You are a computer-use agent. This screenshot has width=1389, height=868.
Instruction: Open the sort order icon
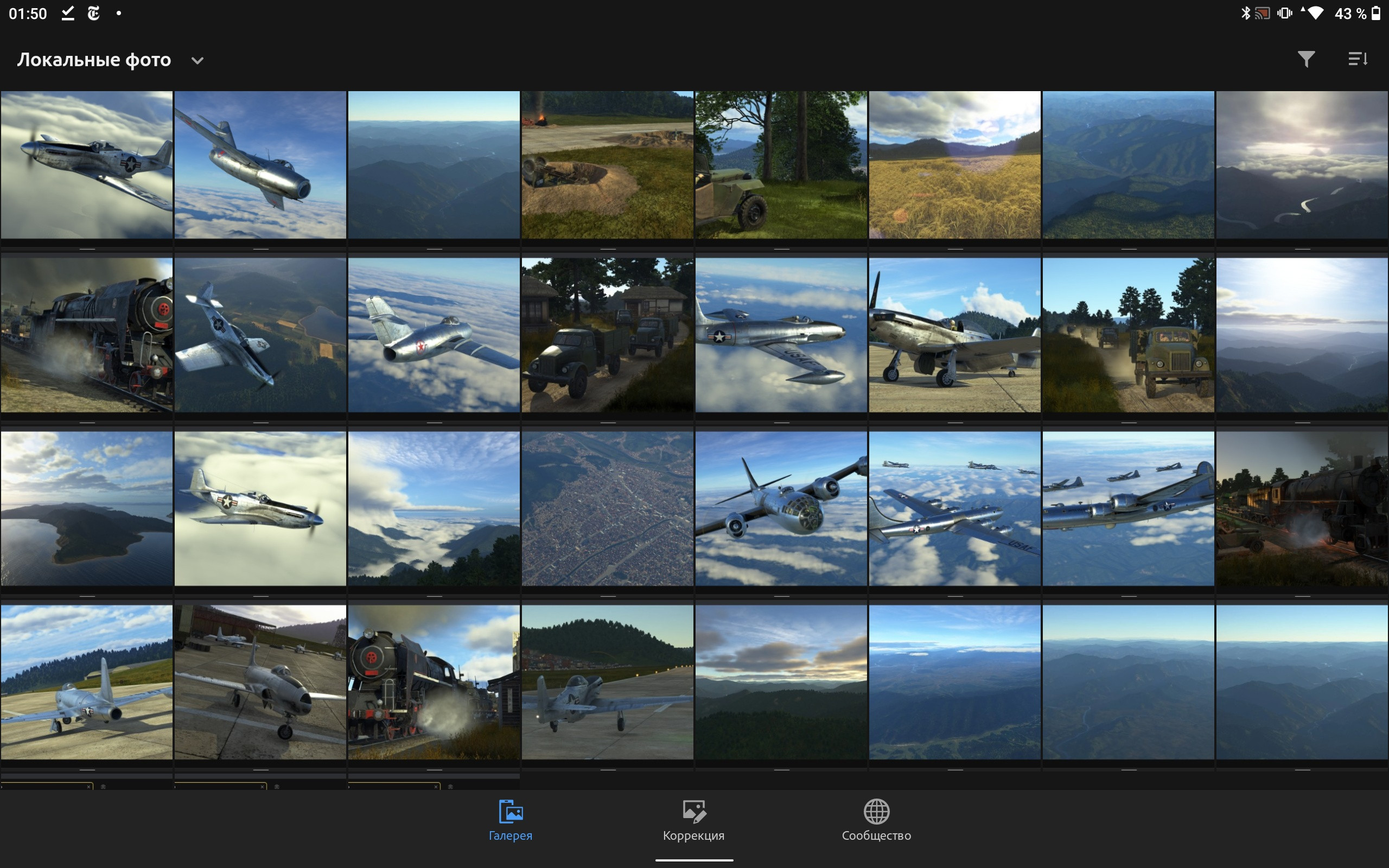point(1358,59)
